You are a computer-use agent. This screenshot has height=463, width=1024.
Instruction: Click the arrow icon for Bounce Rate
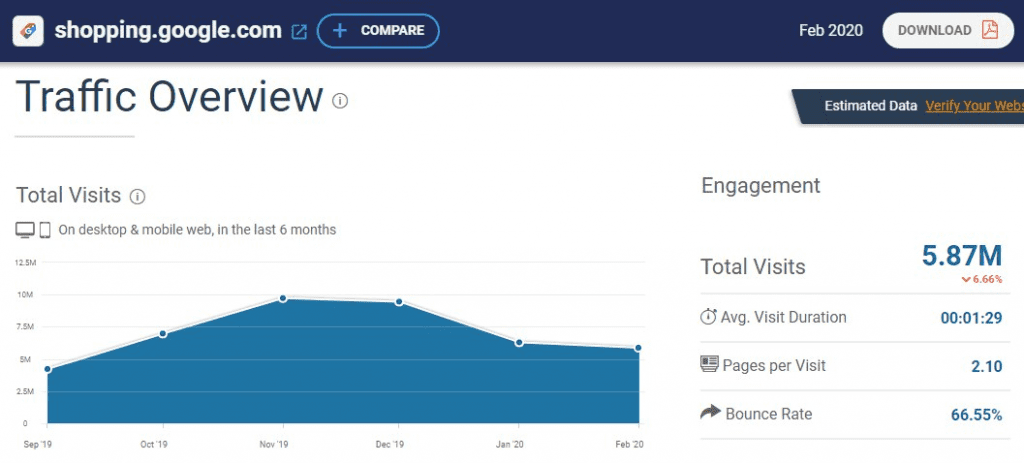710,412
